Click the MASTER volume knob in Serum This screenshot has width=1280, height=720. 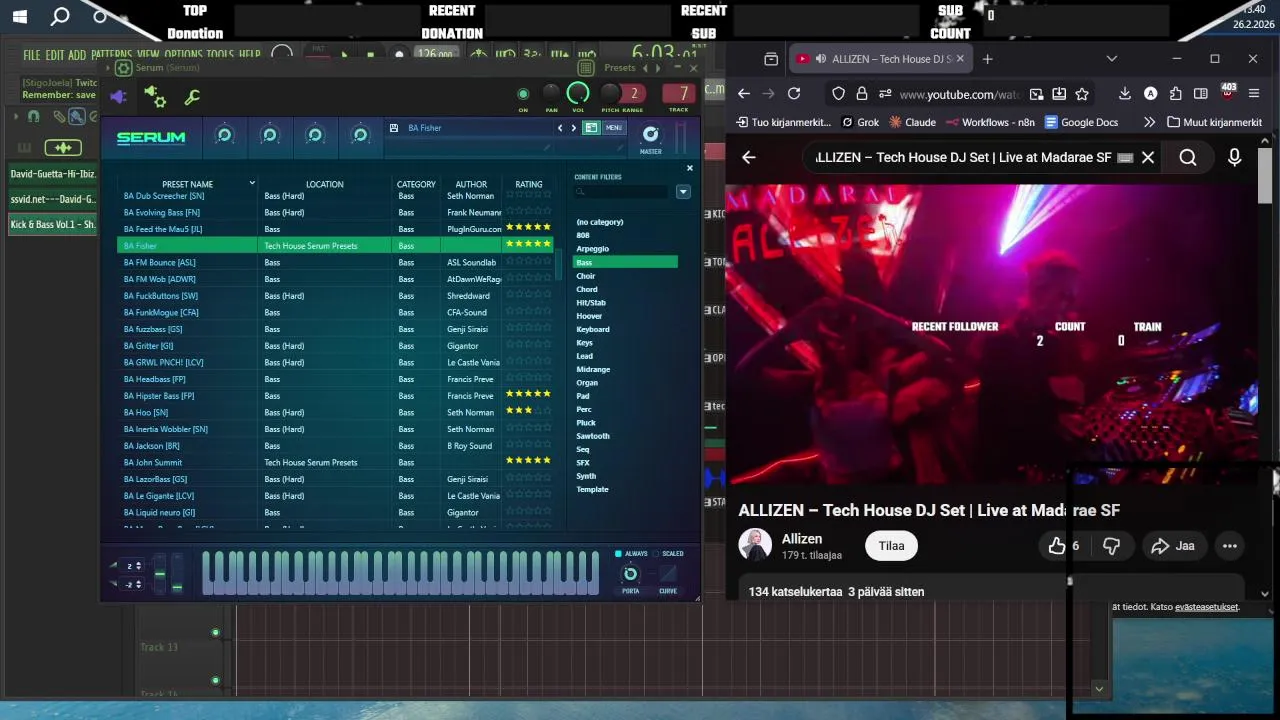651,134
